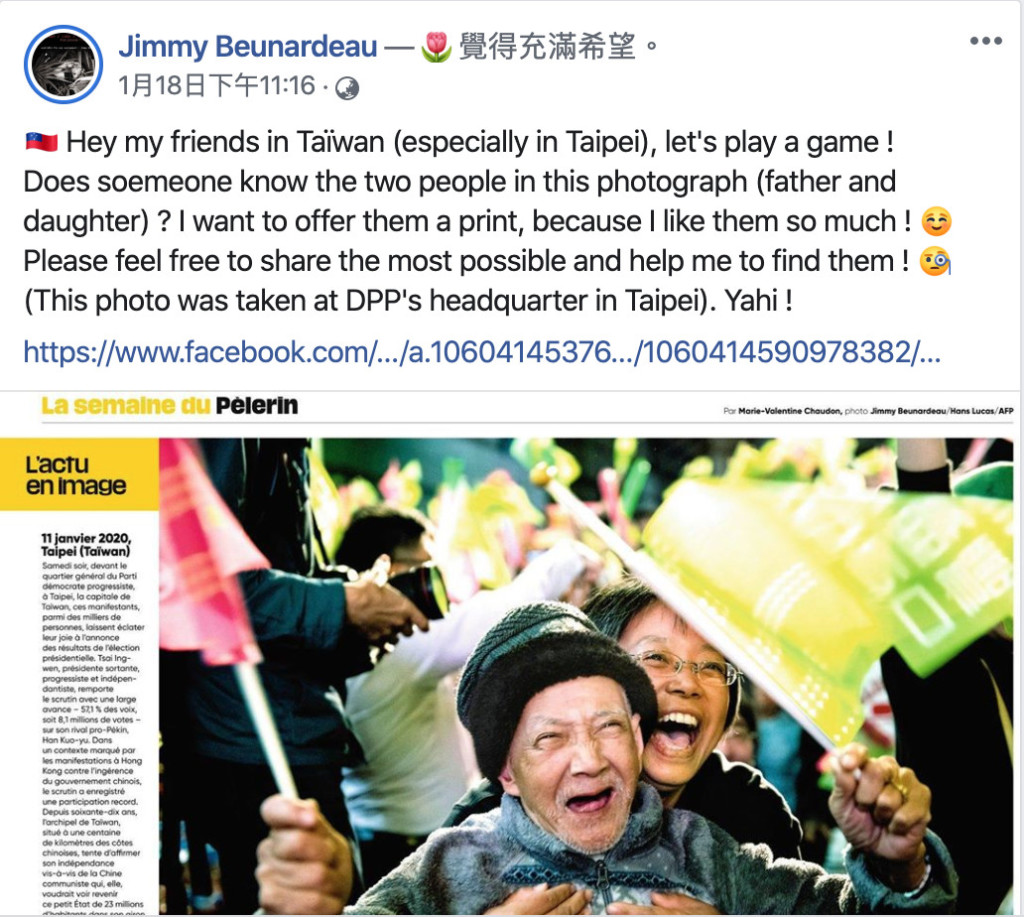Open the Jimmy Beunardeau profile name link

pyautogui.click(x=248, y=46)
